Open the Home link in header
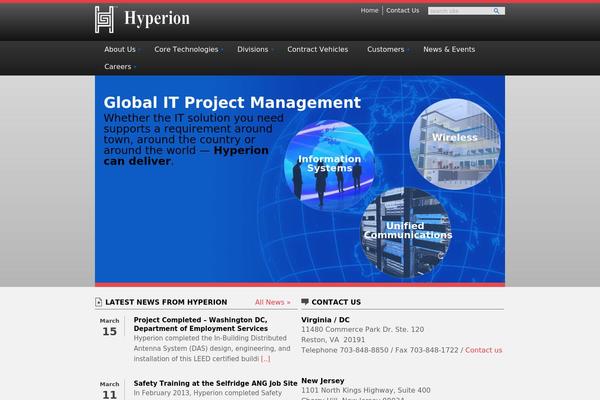The height and width of the screenshot is (400, 600). (x=369, y=11)
